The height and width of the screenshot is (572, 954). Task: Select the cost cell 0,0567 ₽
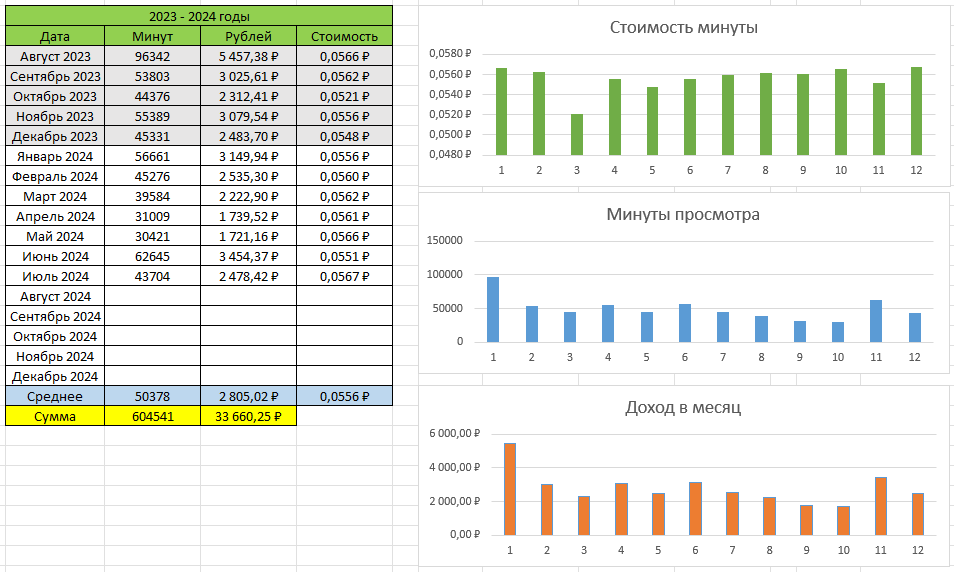[344, 276]
